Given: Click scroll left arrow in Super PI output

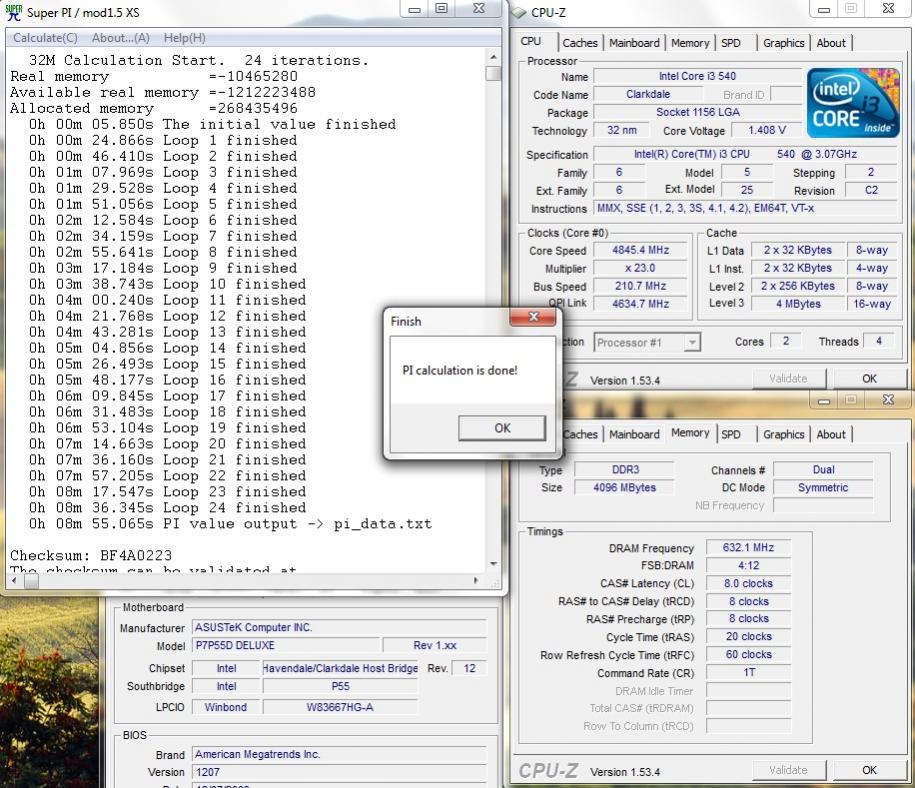Looking at the screenshot, I should pos(14,581).
